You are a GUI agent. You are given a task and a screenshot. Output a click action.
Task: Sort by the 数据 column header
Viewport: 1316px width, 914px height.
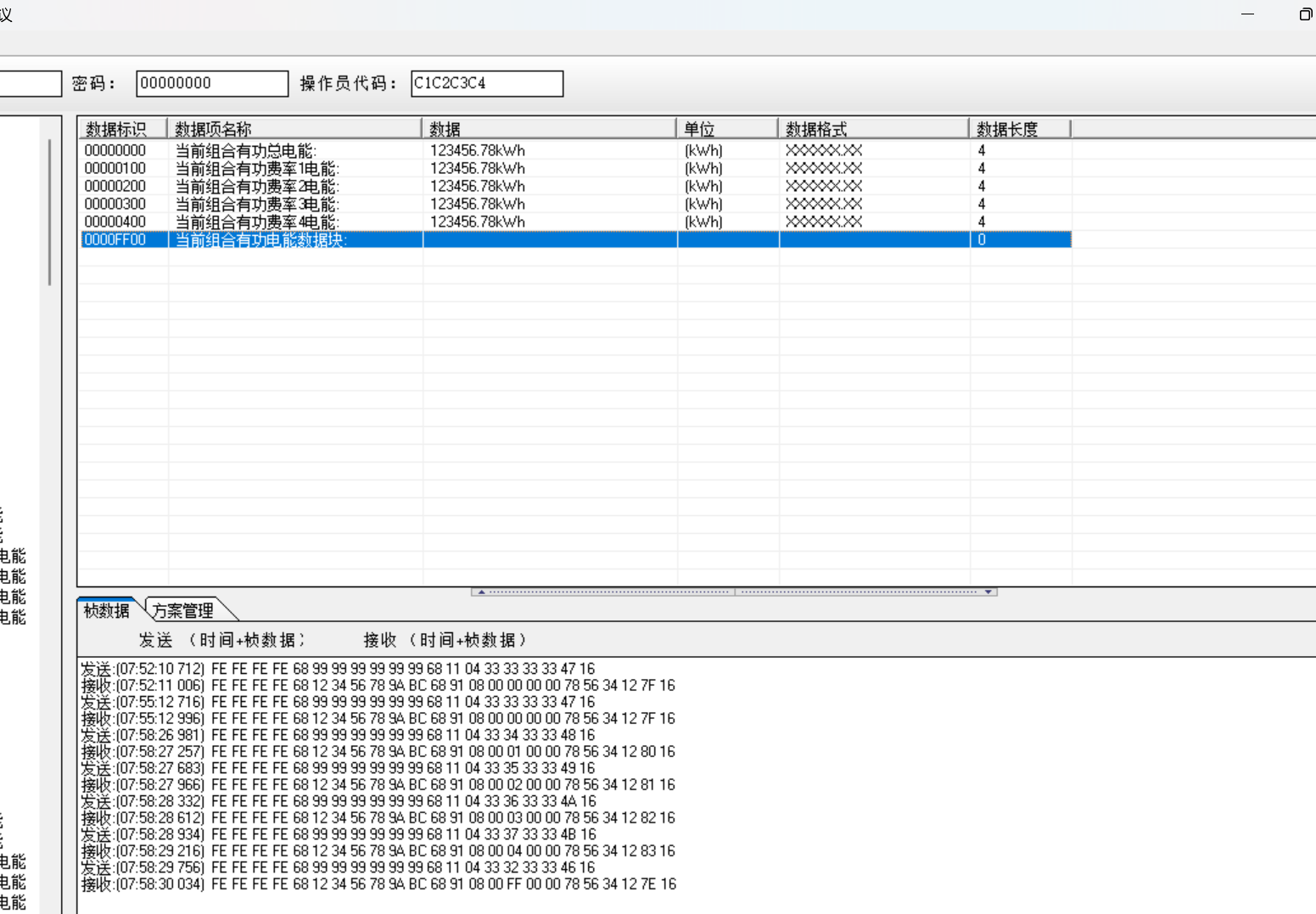pyautogui.click(x=549, y=129)
